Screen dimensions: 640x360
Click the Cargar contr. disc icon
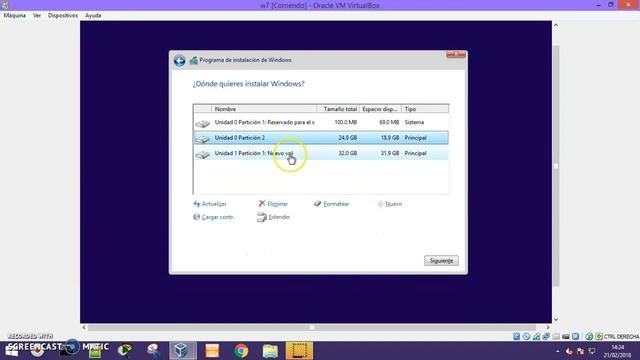tap(196, 217)
